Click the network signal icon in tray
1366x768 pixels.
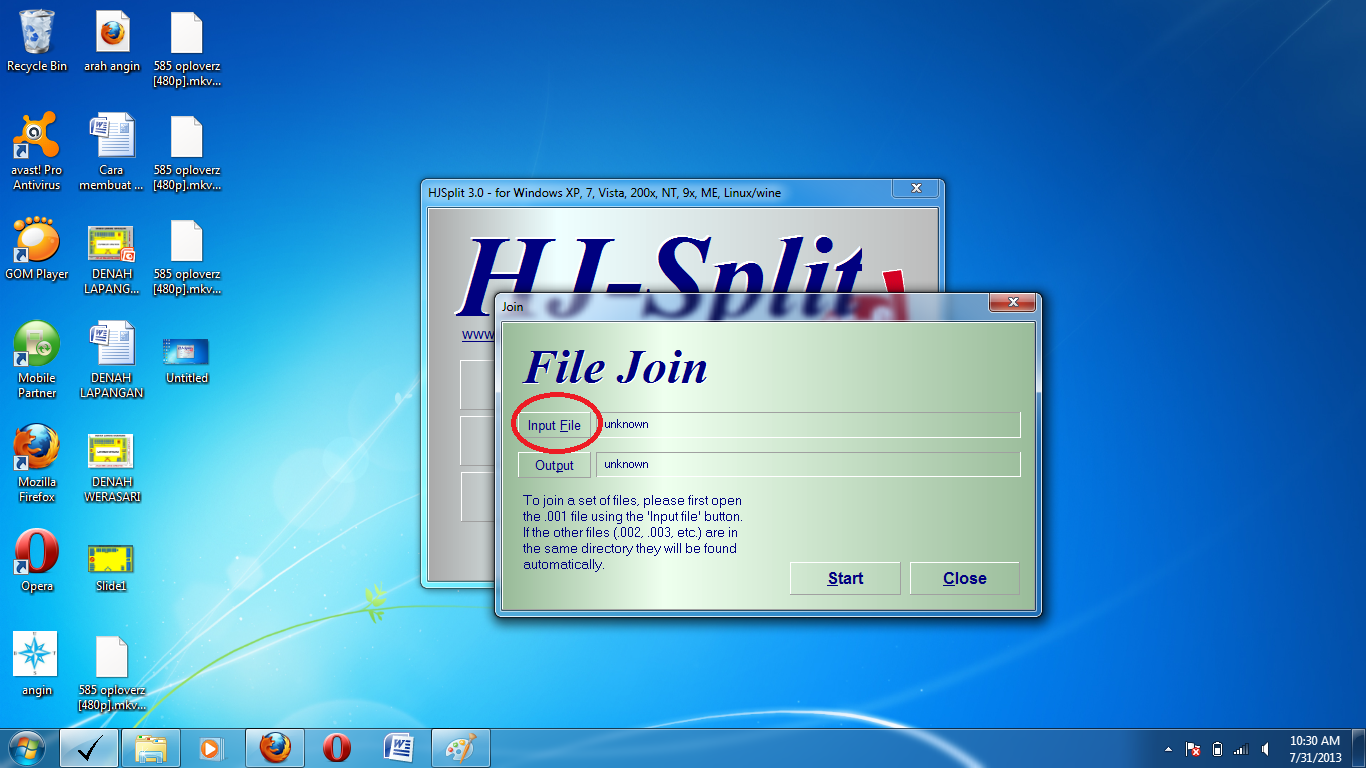[1241, 749]
